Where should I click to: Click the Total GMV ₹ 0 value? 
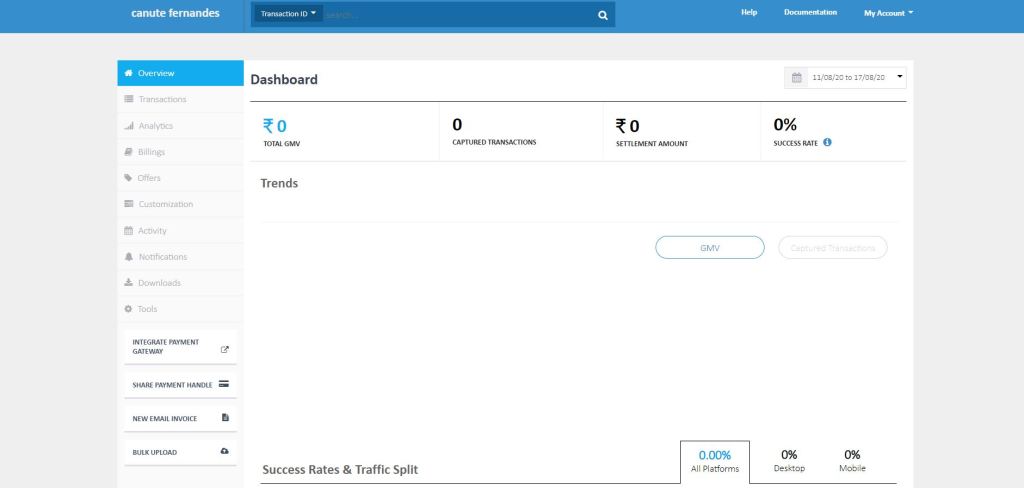pyautogui.click(x=275, y=126)
